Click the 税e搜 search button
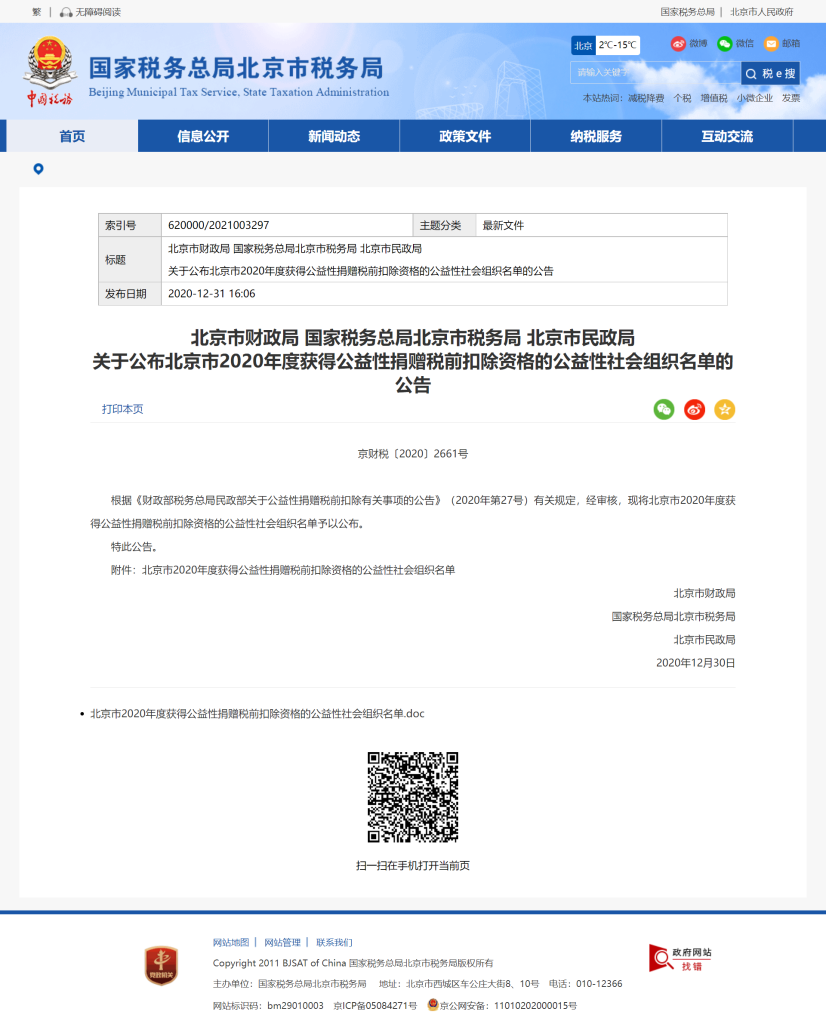 770,73
